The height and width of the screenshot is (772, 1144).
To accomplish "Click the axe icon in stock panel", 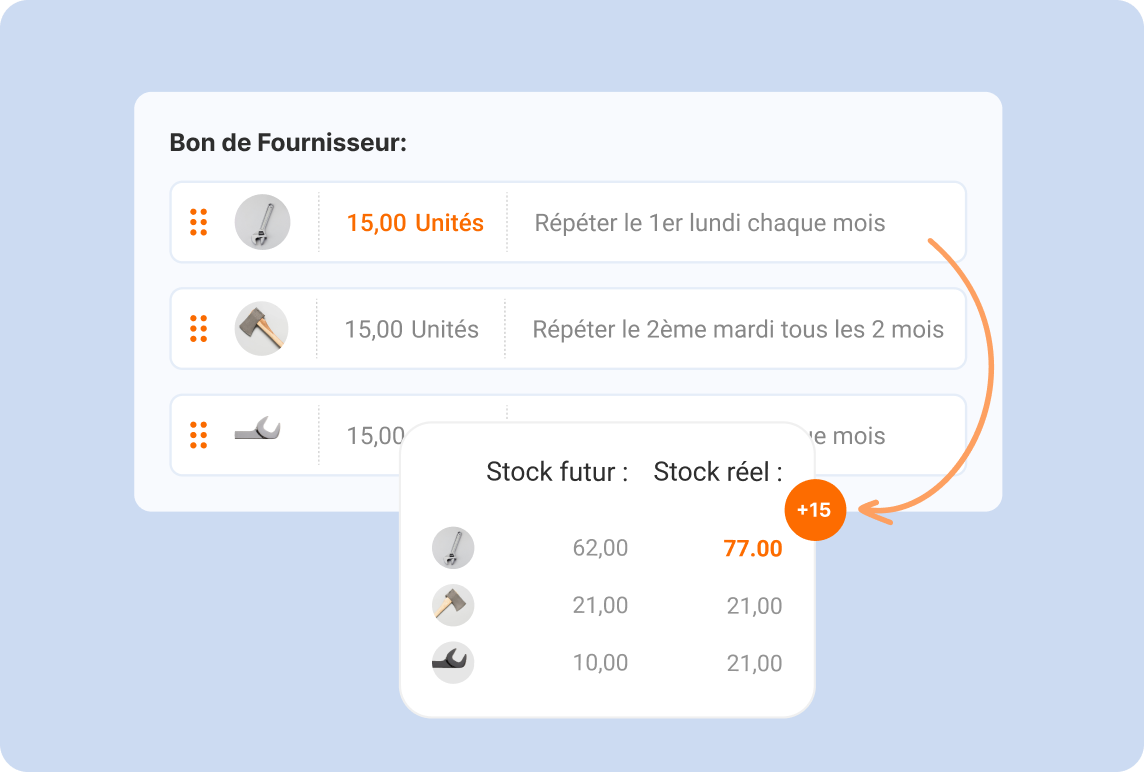I will click(453, 605).
